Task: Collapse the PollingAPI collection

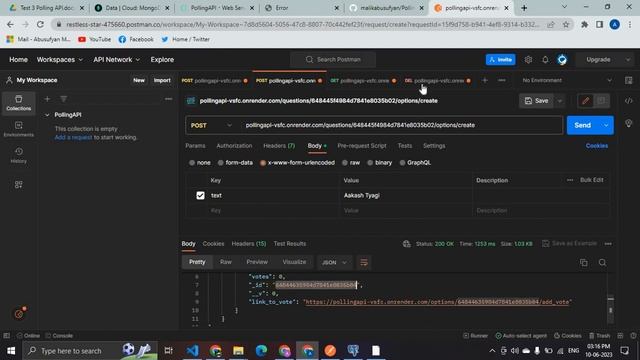Action: click(x=47, y=115)
